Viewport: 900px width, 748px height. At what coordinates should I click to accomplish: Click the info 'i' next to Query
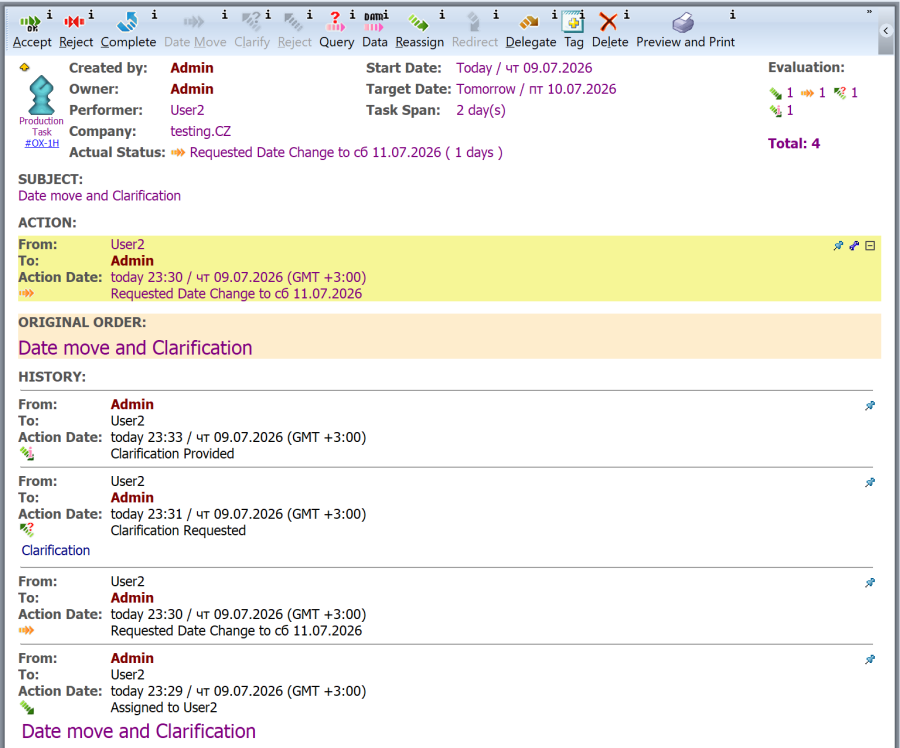click(352, 15)
